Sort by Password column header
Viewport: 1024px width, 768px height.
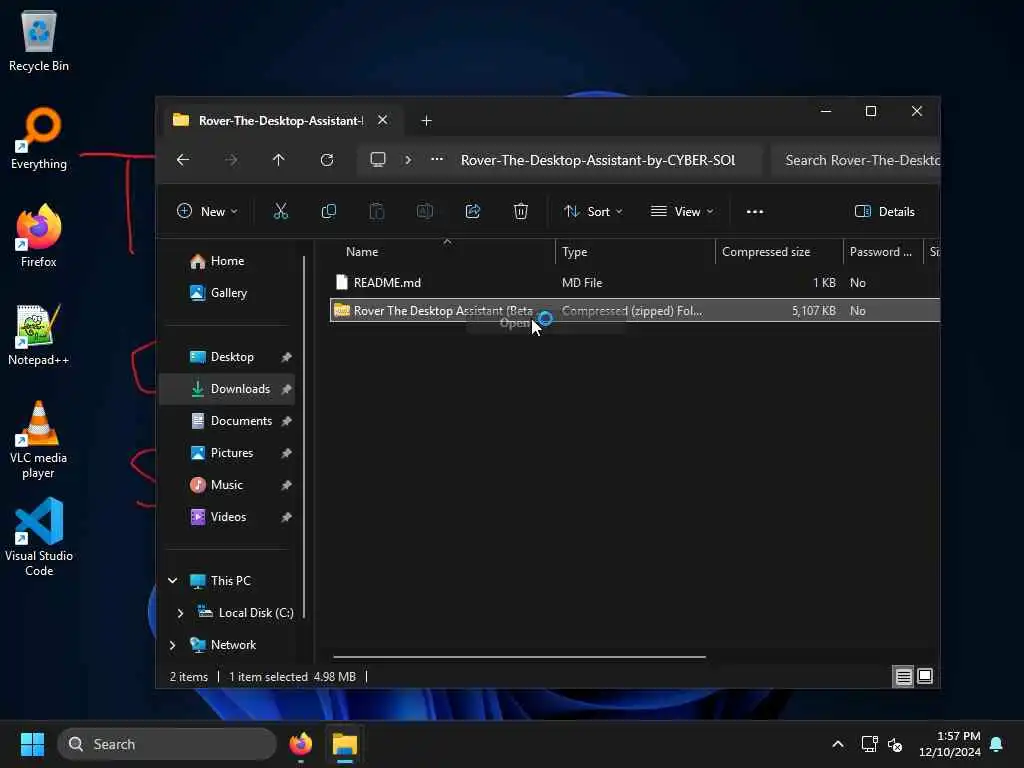click(882, 251)
